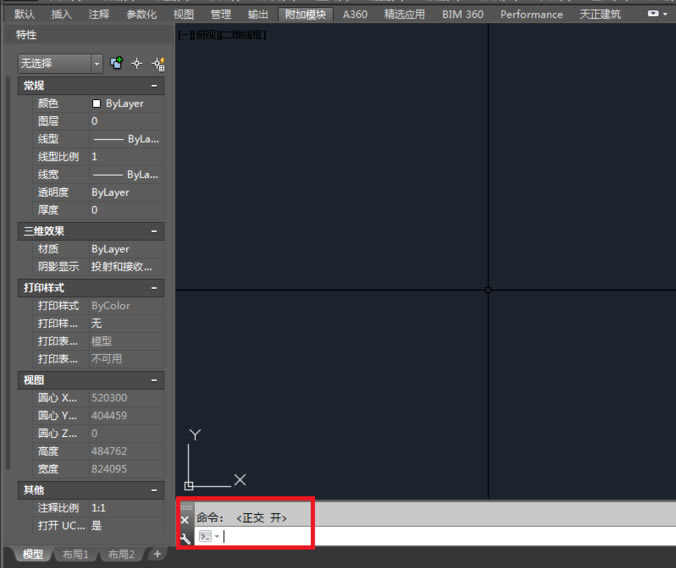Open the 线型 ByLa... value
Screen dimensions: 676x568
(126, 139)
